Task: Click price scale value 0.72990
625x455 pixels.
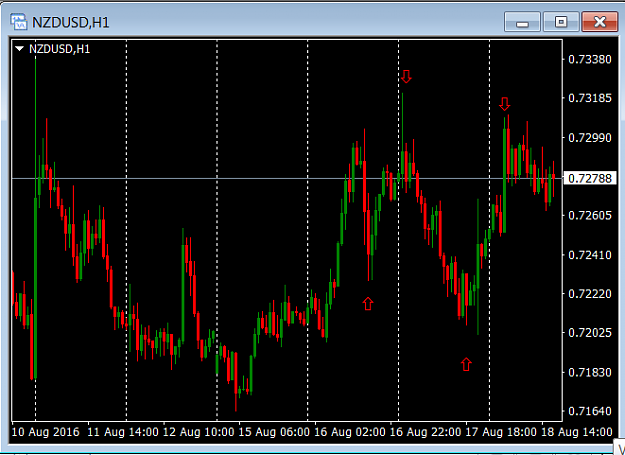Action: pos(590,137)
